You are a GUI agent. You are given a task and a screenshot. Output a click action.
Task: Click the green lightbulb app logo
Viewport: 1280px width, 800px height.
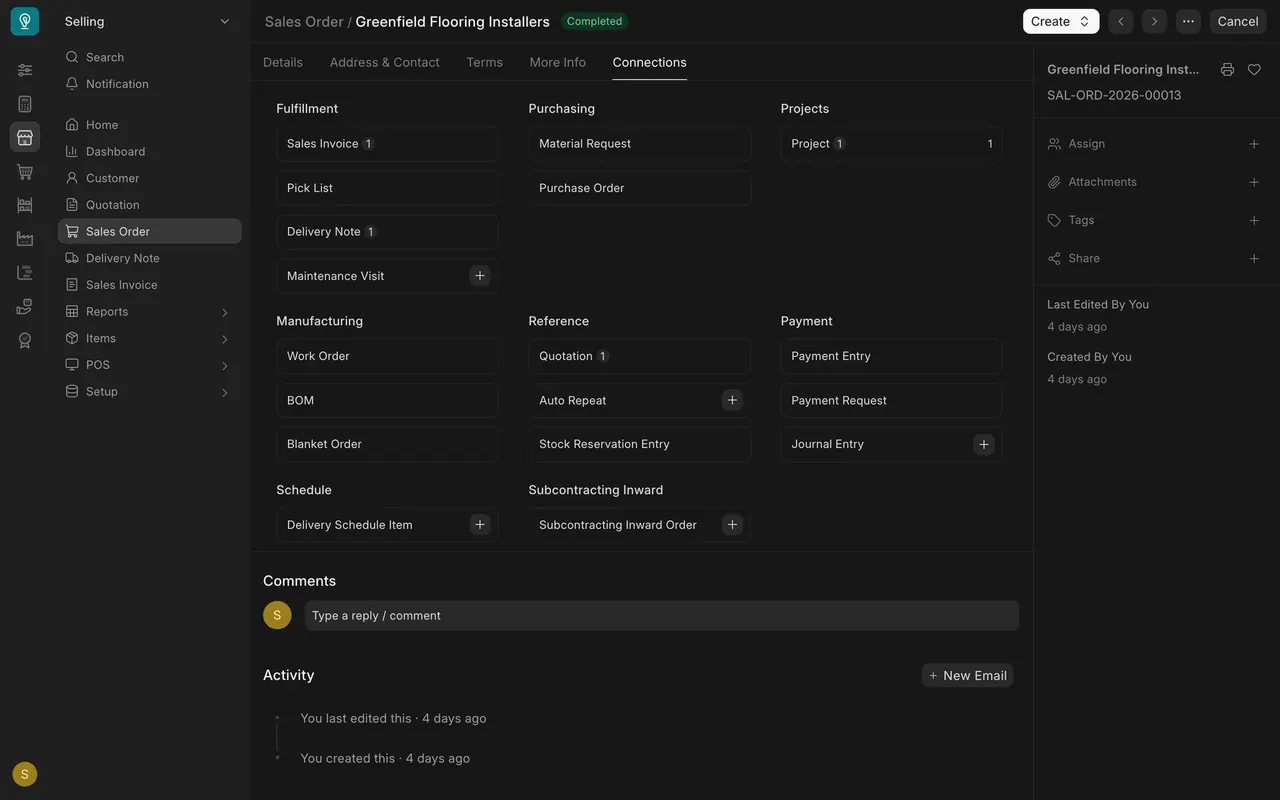click(25, 21)
